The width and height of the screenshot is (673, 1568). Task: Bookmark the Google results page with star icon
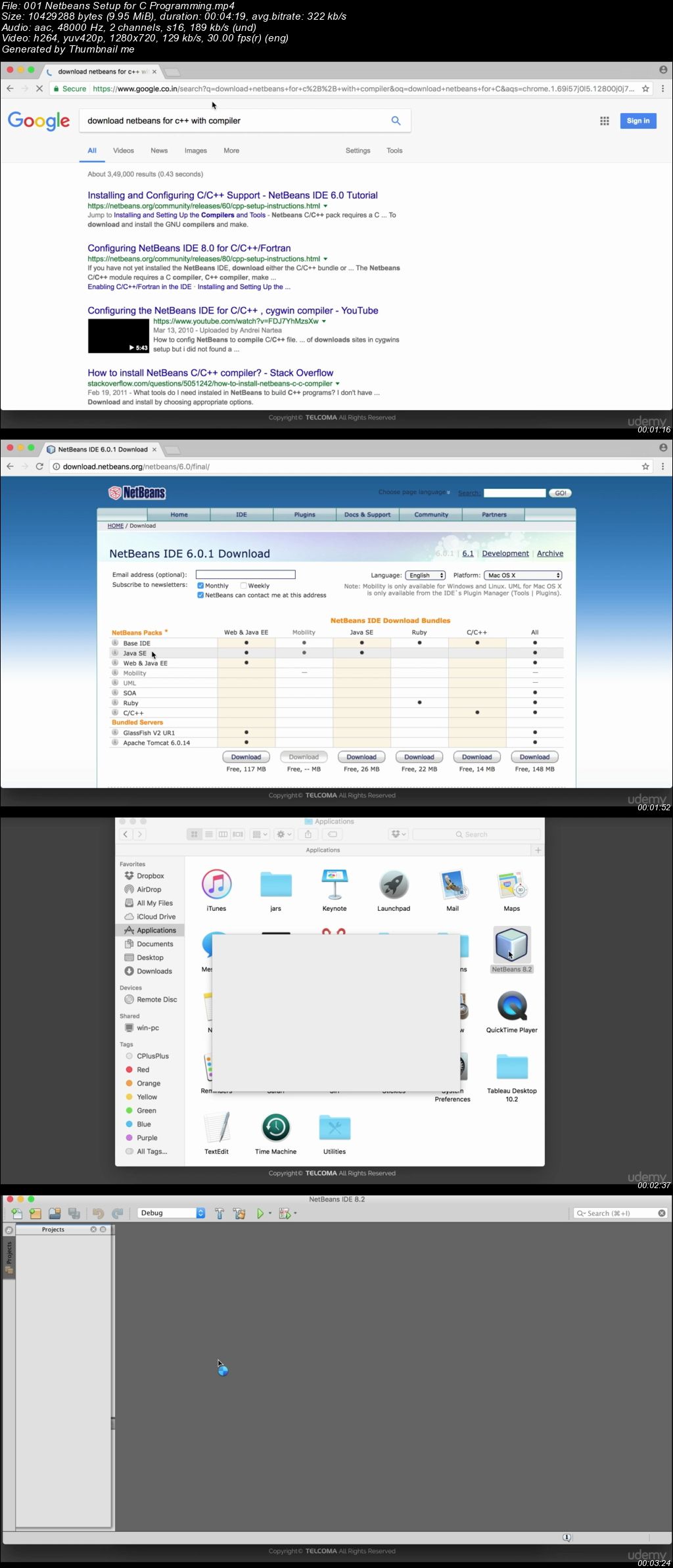tap(645, 89)
